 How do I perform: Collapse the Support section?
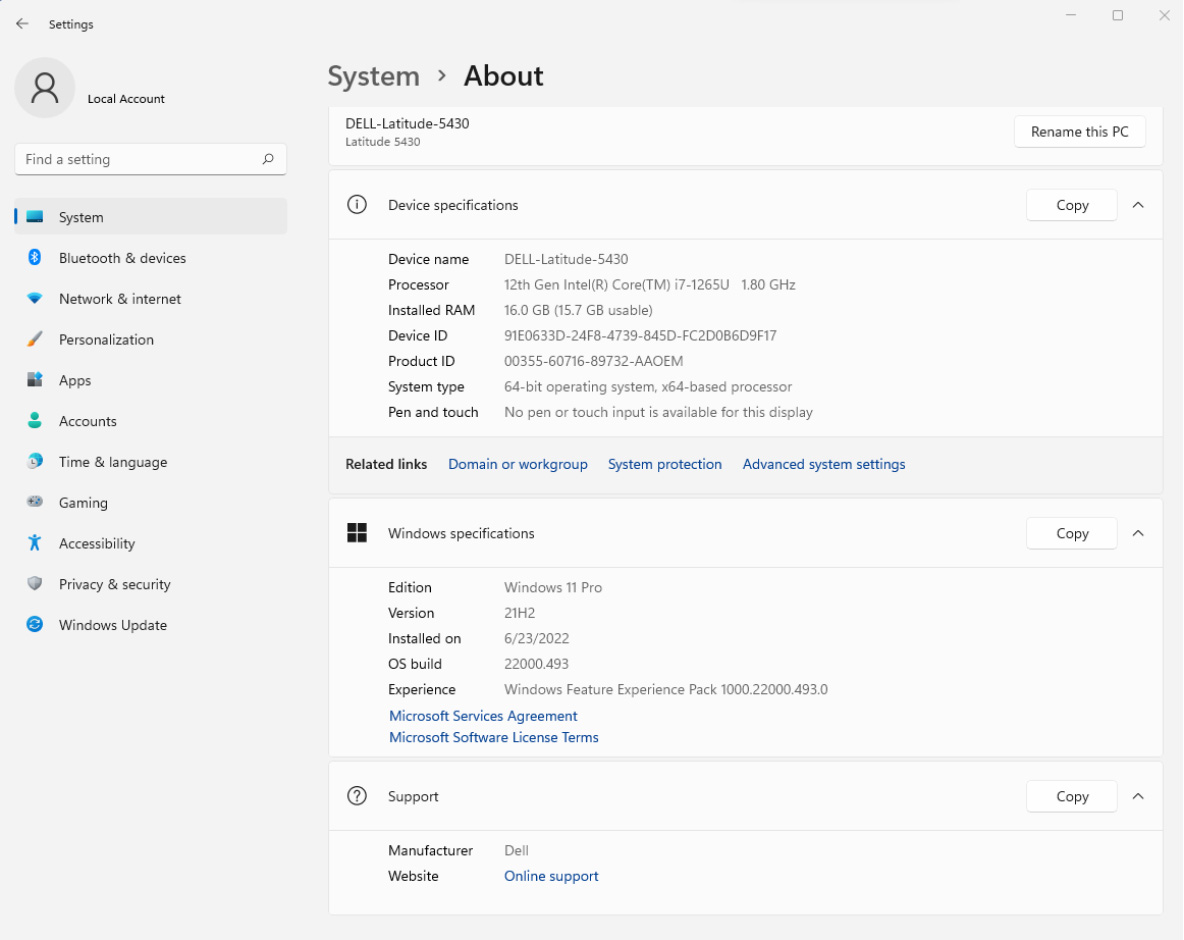coord(1138,797)
